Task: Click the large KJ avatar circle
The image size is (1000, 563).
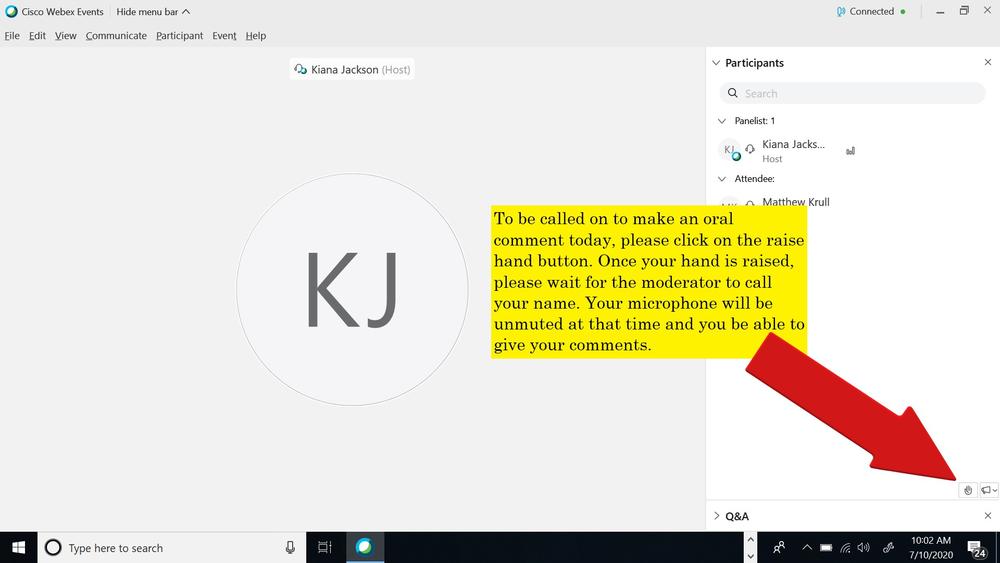Action: click(352, 289)
